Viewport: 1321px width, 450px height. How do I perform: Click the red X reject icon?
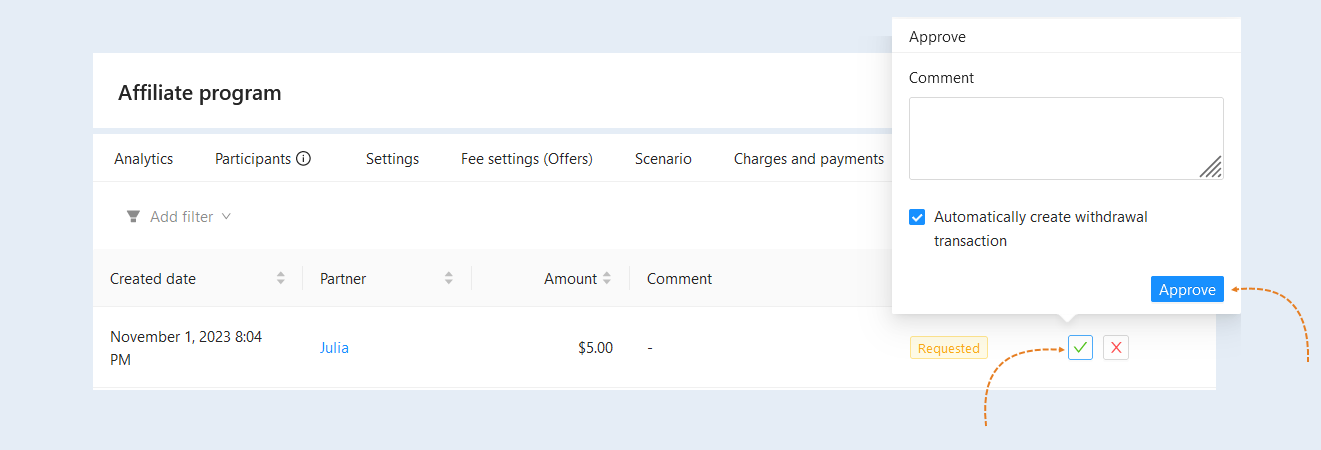pyautogui.click(x=1116, y=348)
